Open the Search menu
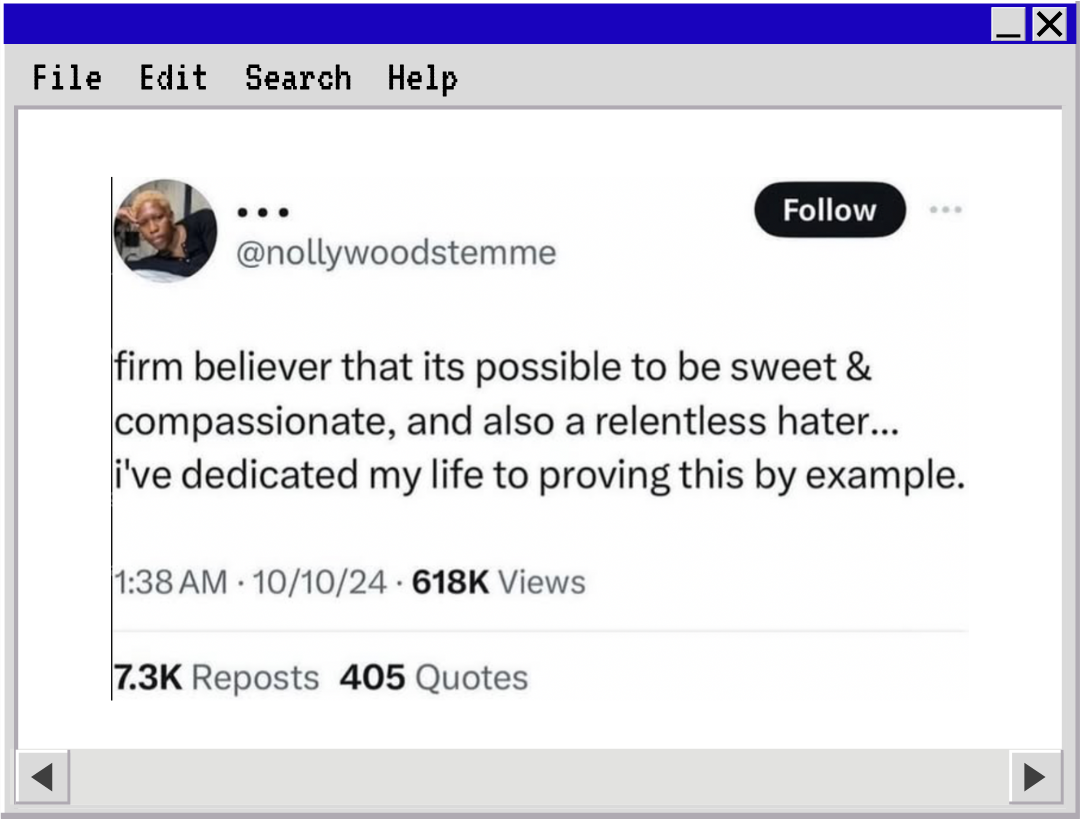This screenshot has width=1080, height=819. 298,78
